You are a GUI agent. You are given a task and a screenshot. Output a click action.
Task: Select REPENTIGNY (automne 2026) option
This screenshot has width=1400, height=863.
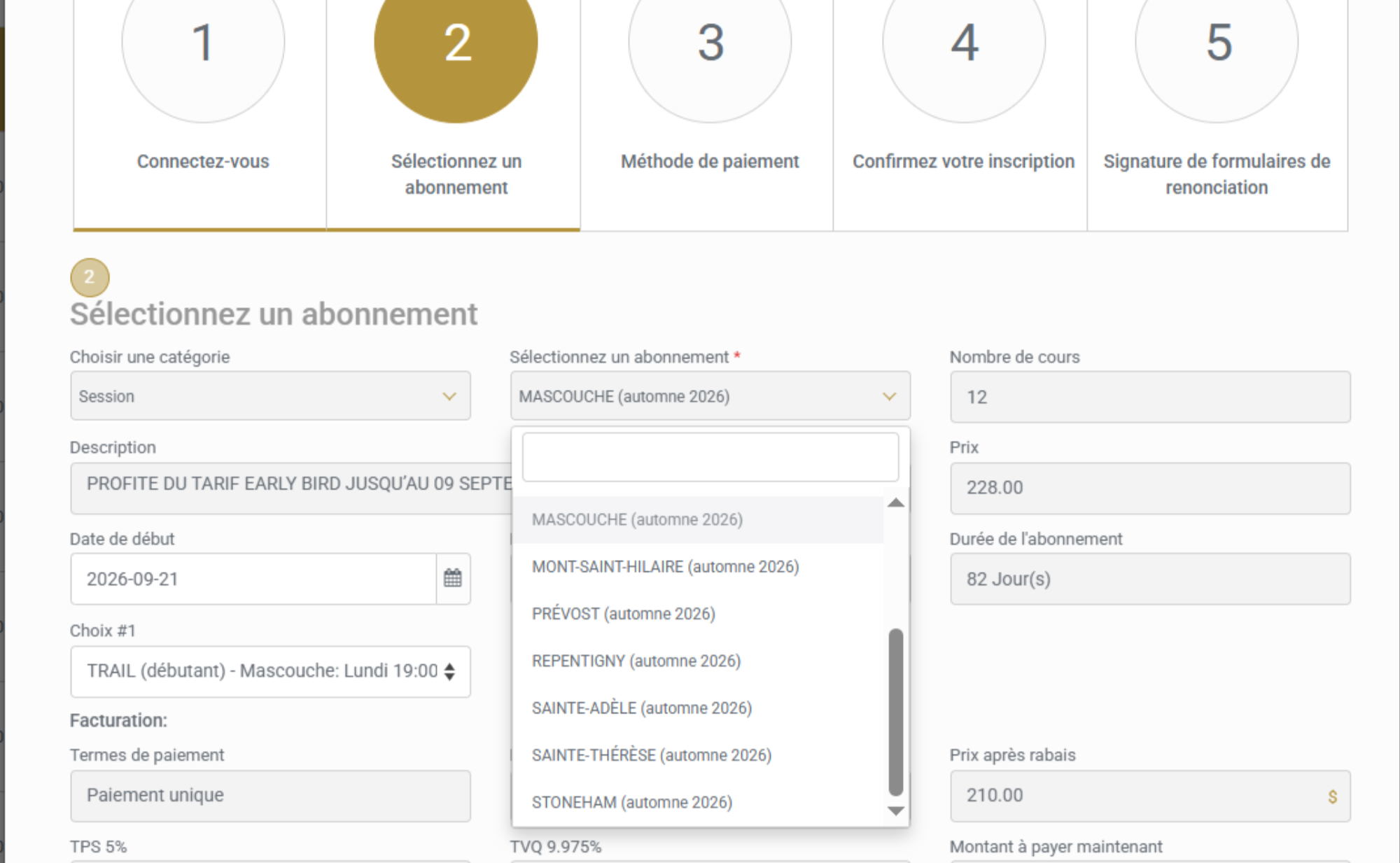(698, 661)
